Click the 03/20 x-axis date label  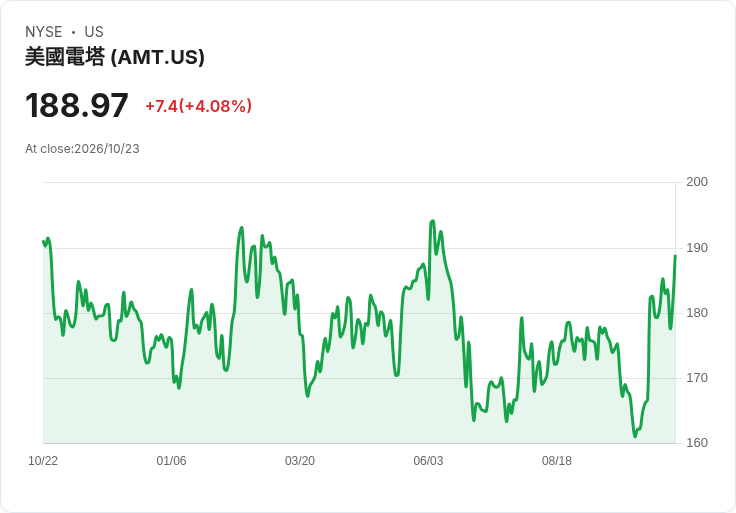pyautogui.click(x=300, y=461)
